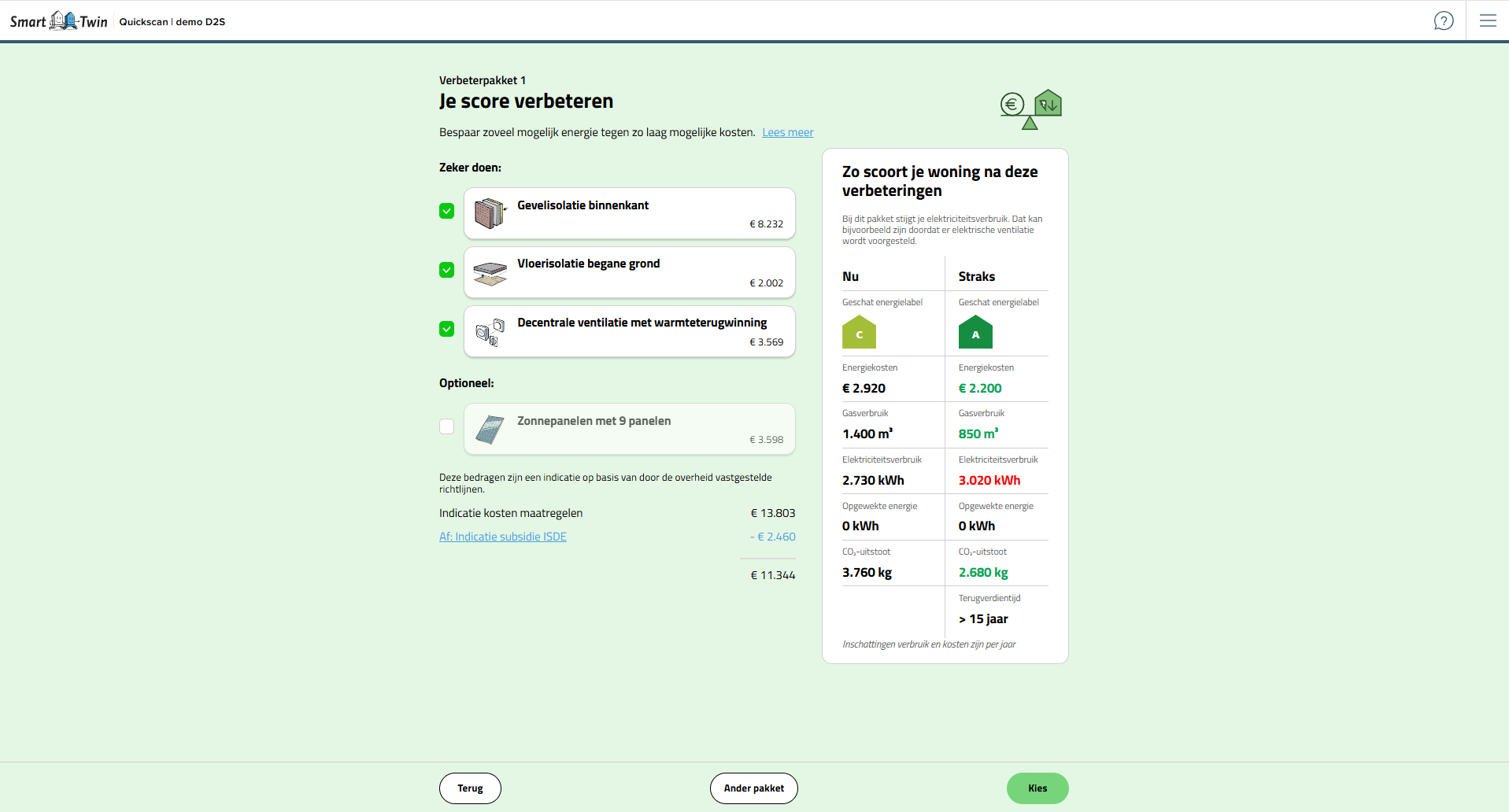1509x812 pixels.
Task: Click the Smart Twin logo
Action: (59, 21)
